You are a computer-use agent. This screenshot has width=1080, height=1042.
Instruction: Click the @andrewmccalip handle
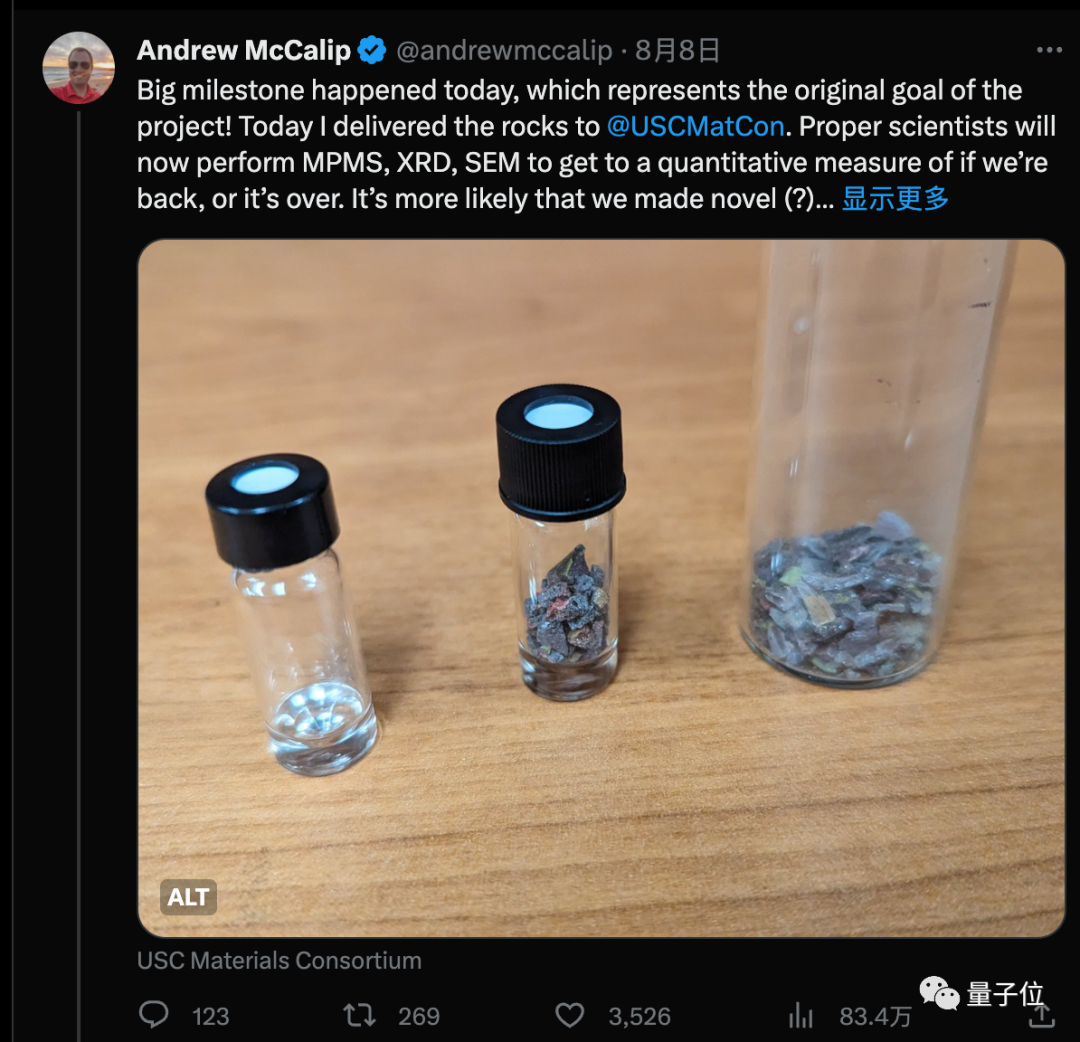tap(504, 50)
